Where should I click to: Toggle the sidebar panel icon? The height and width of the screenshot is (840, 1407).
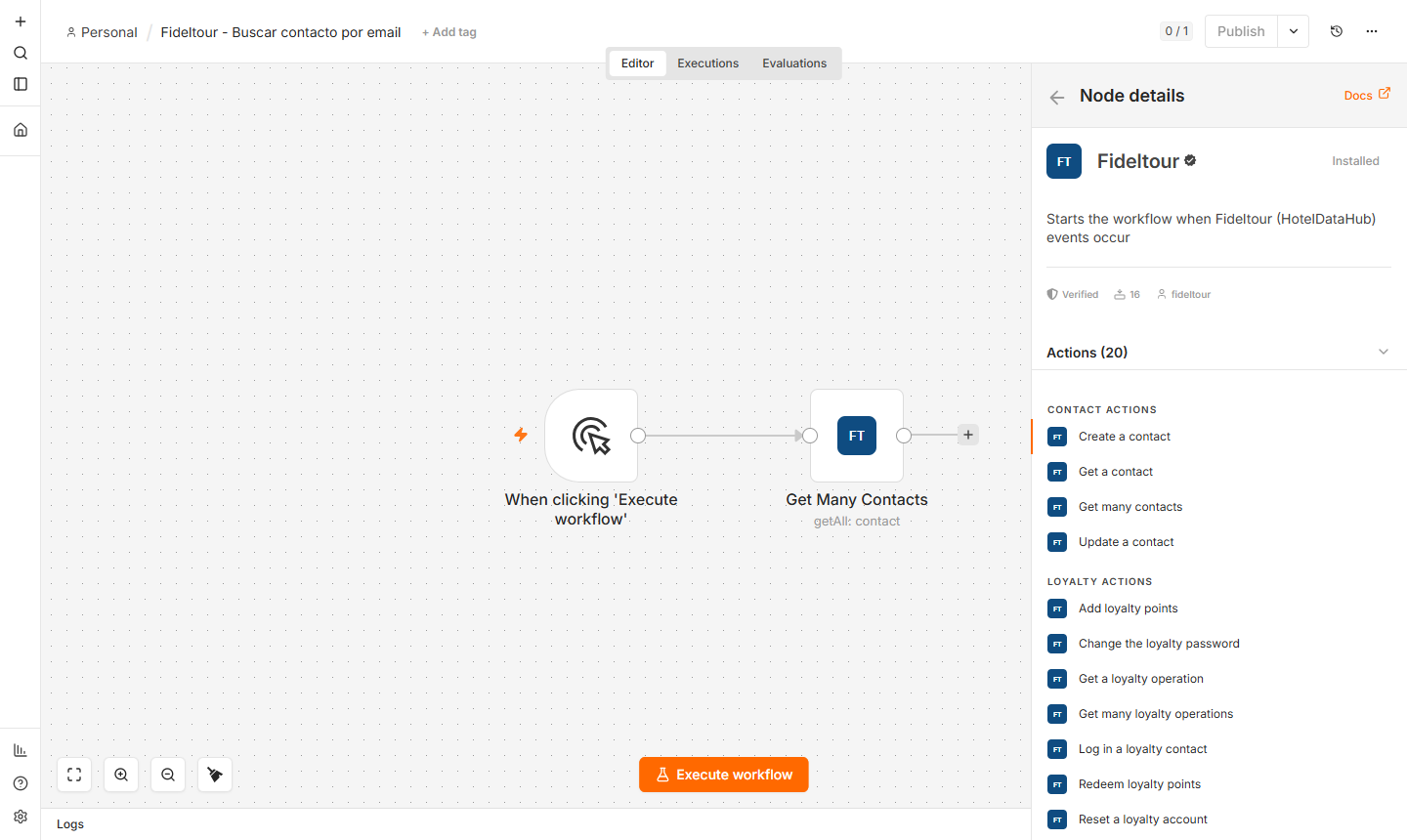coord(21,84)
